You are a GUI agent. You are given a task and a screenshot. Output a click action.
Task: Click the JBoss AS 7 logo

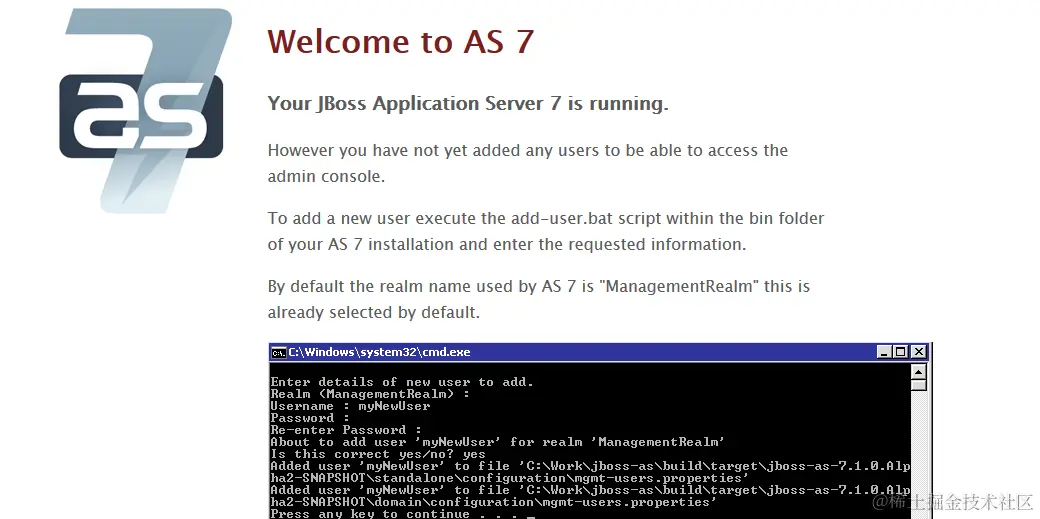[x=146, y=110]
